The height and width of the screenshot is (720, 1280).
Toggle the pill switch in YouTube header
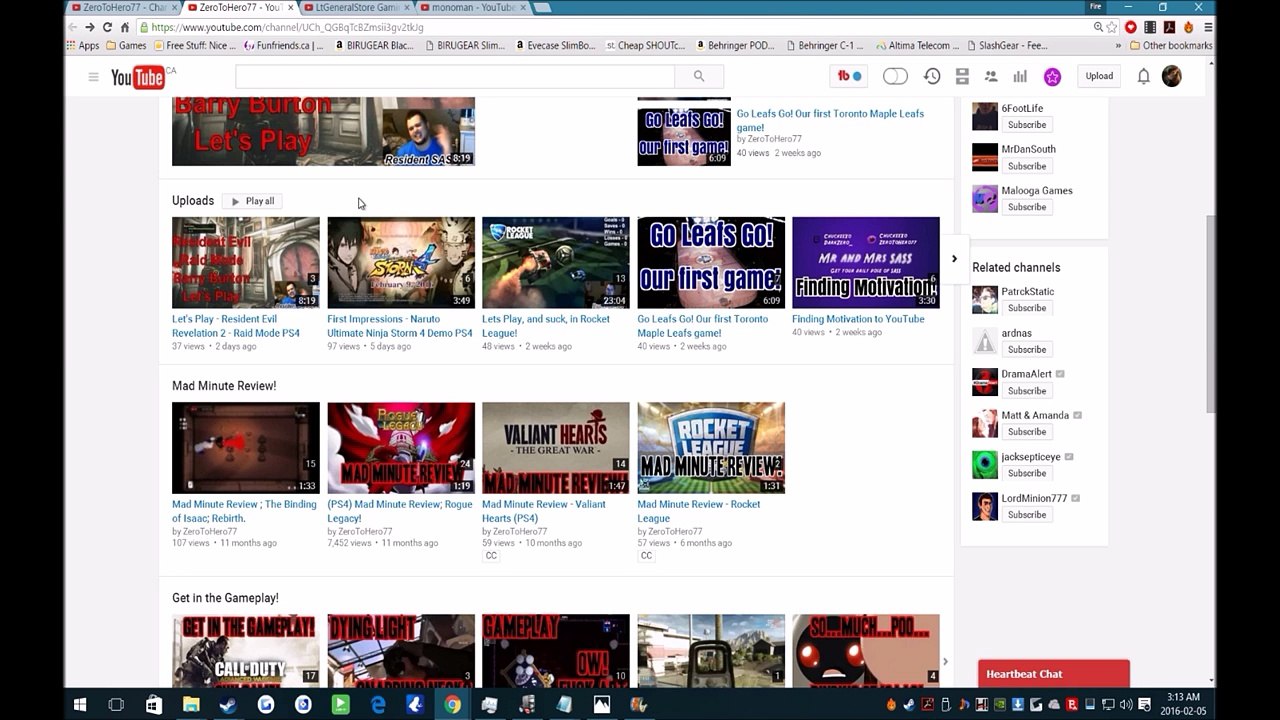point(895,76)
